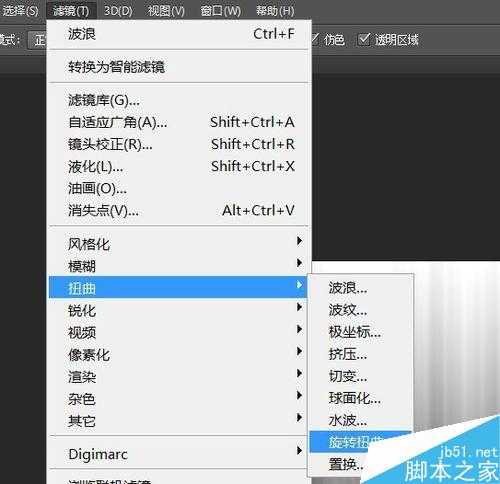Choose 水波... distort filter
The height and width of the screenshot is (484, 500).
pos(361,419)
